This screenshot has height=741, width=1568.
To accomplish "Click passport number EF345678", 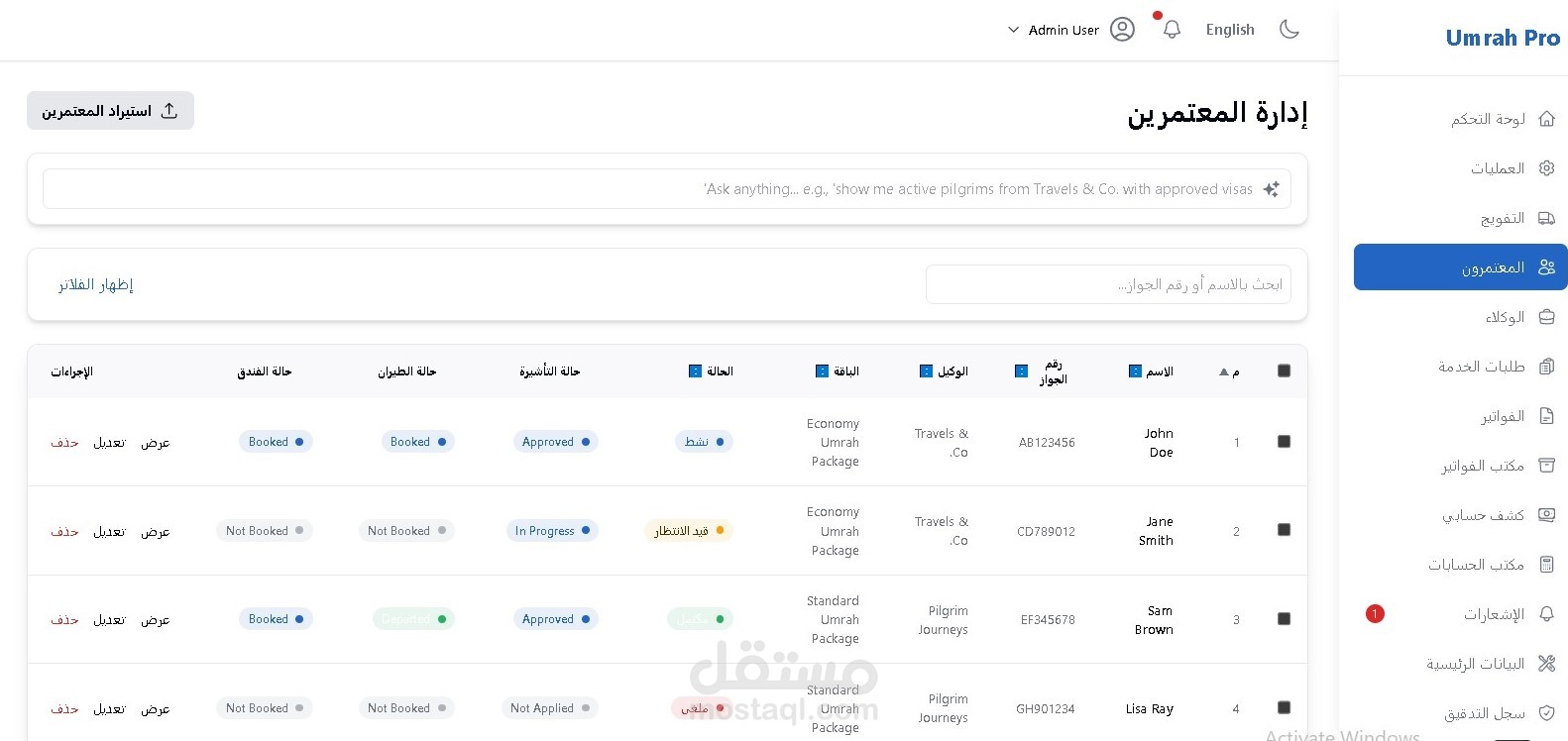I will click(x=1048, y=620).
